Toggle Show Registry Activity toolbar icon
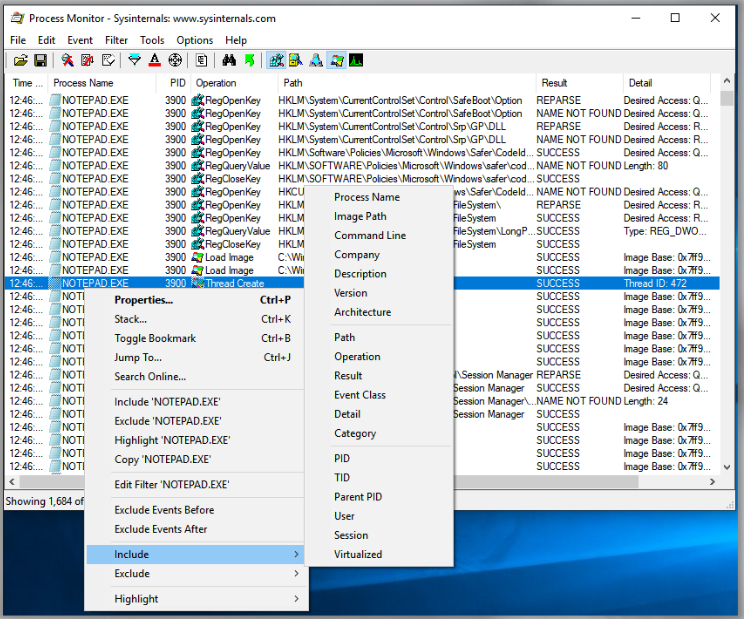Viewport: 744px width, 619px height. point(276,60)
